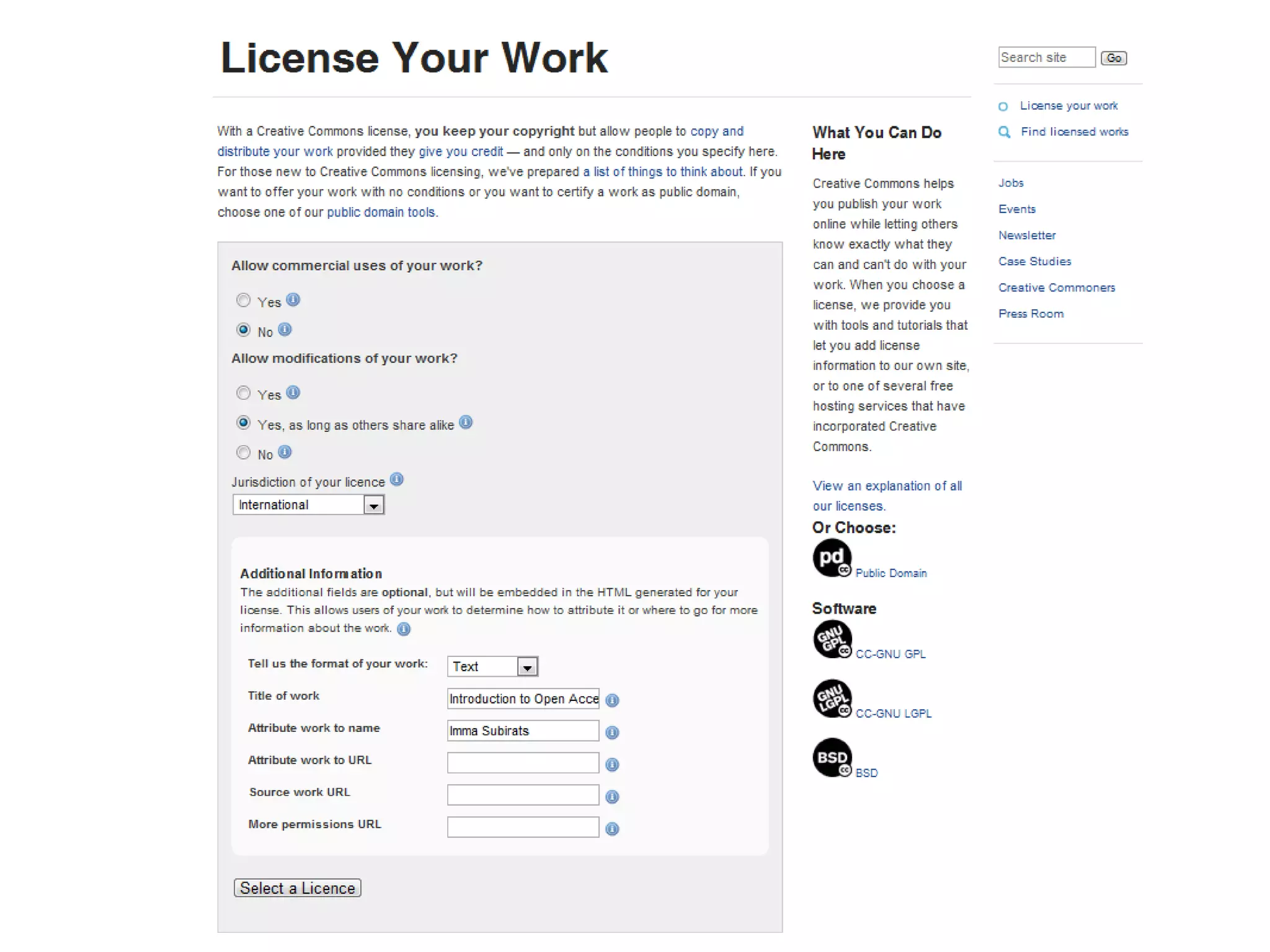
Task: Click the BSD license badge icon
Action: point(832,757)
